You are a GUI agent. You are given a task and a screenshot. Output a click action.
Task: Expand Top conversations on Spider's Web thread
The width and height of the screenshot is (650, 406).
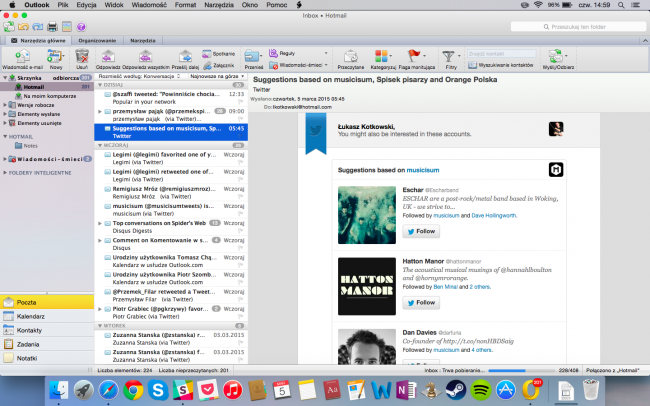click(99, 223)
